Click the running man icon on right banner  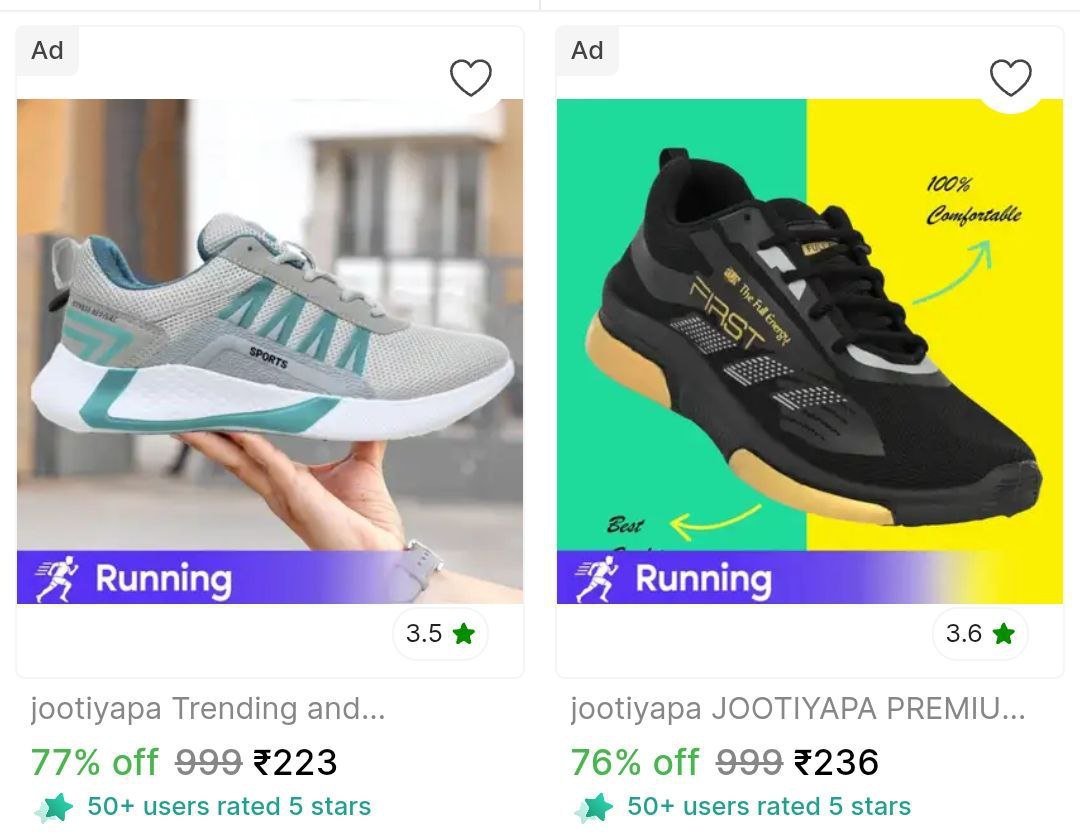[x=597, y=579]
